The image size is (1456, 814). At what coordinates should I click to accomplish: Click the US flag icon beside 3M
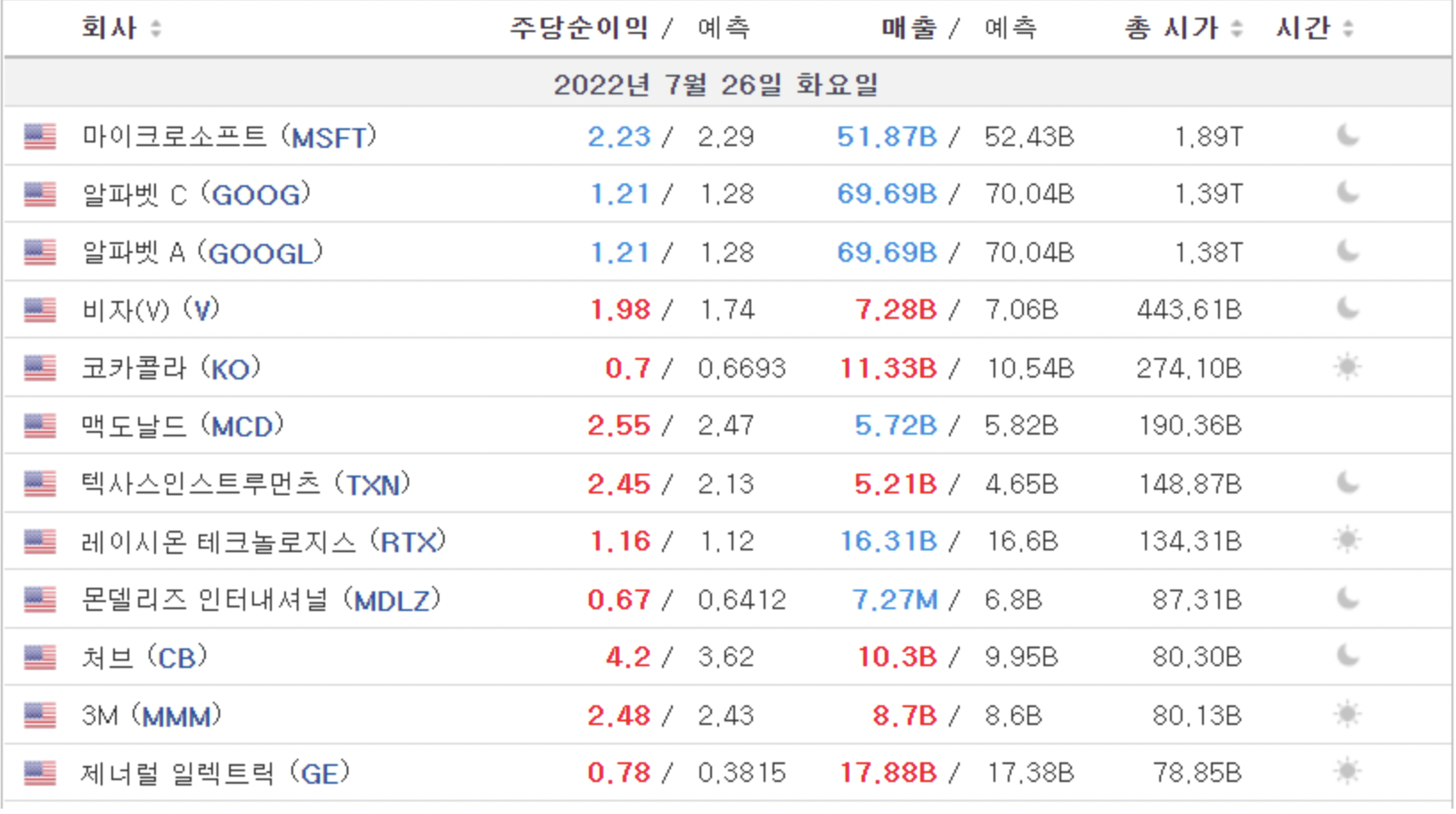click(40, 715)
